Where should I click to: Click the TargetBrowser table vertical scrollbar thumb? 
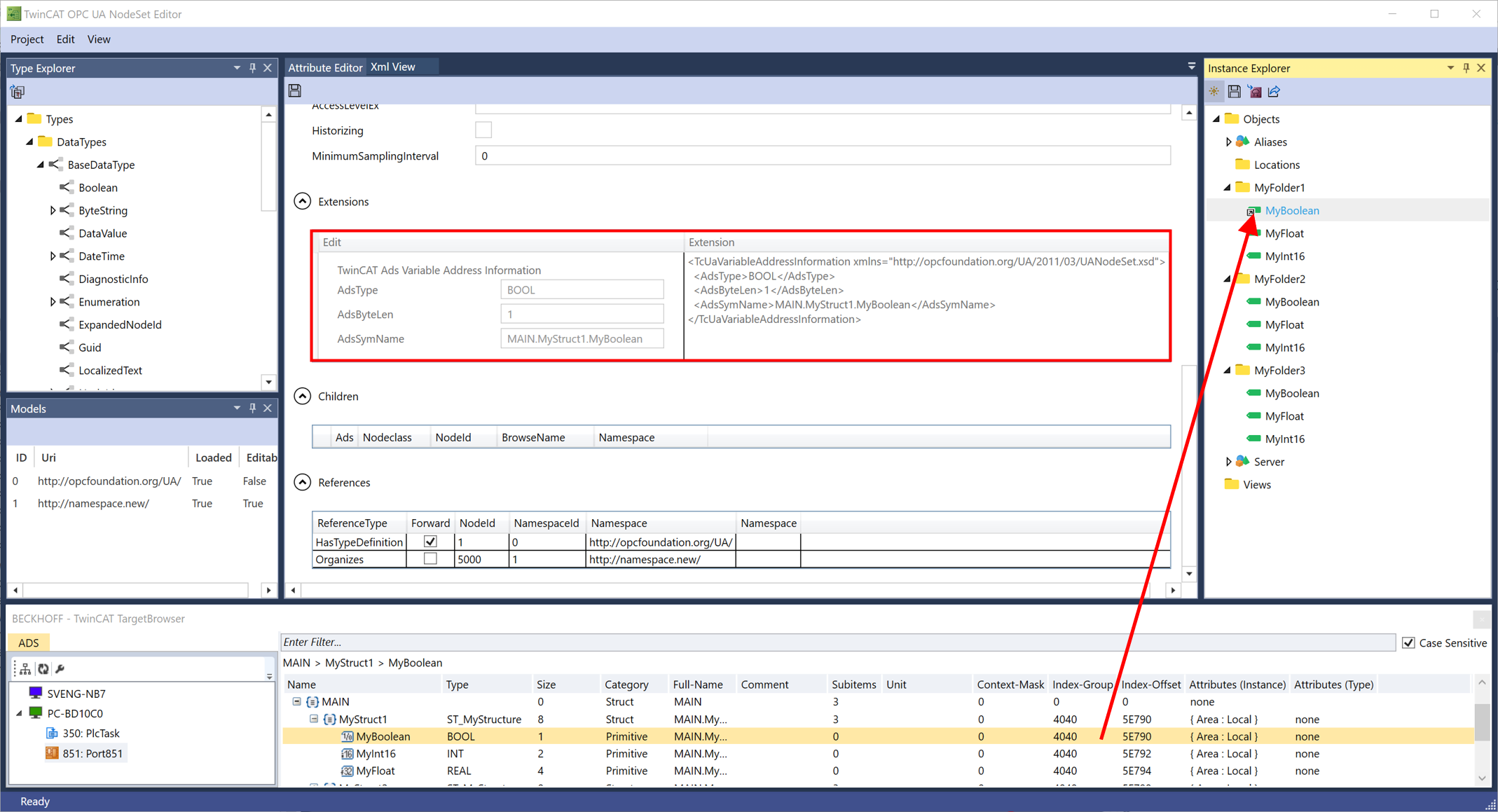tap(1481, 722)
